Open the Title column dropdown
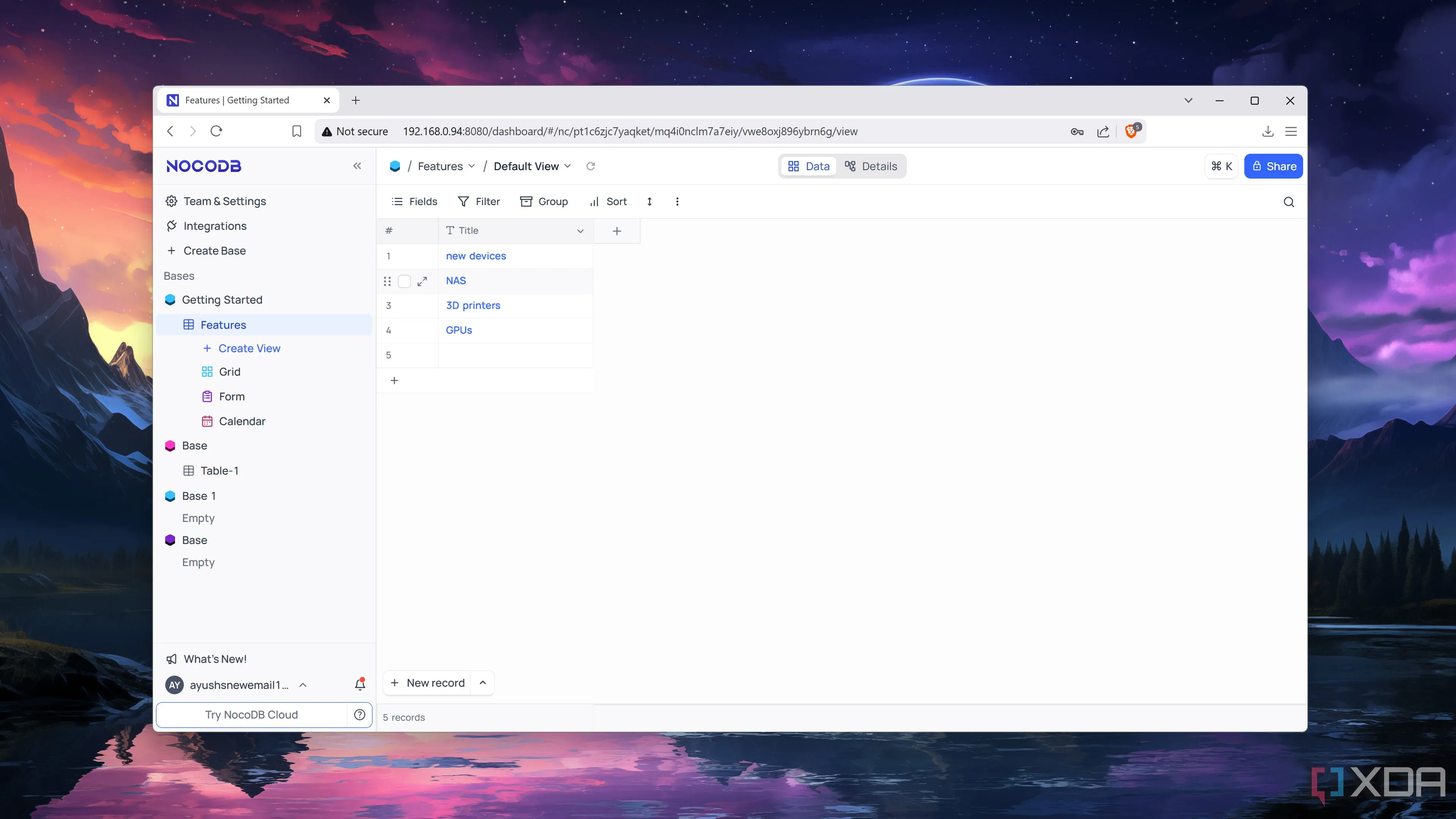This screenshot has width=1456, height=819. tap(580, 231)
